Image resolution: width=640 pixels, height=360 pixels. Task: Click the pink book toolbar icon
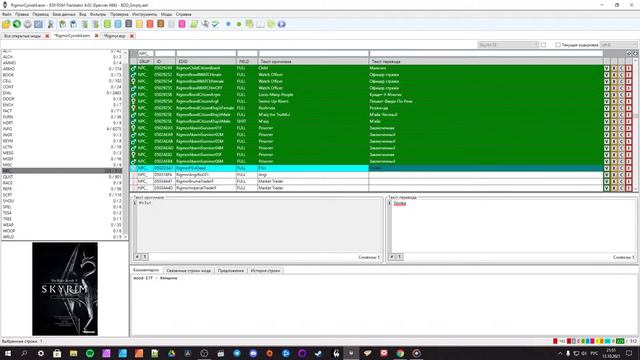182,24
